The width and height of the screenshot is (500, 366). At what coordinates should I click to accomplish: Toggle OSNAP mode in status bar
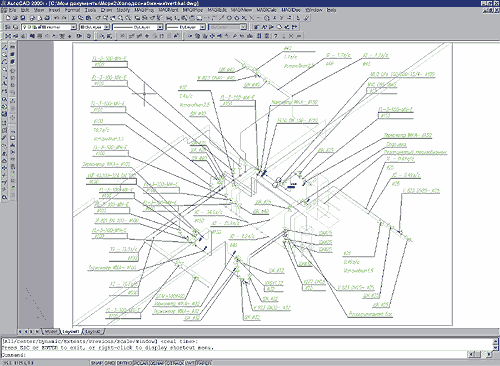click(157, 363)
